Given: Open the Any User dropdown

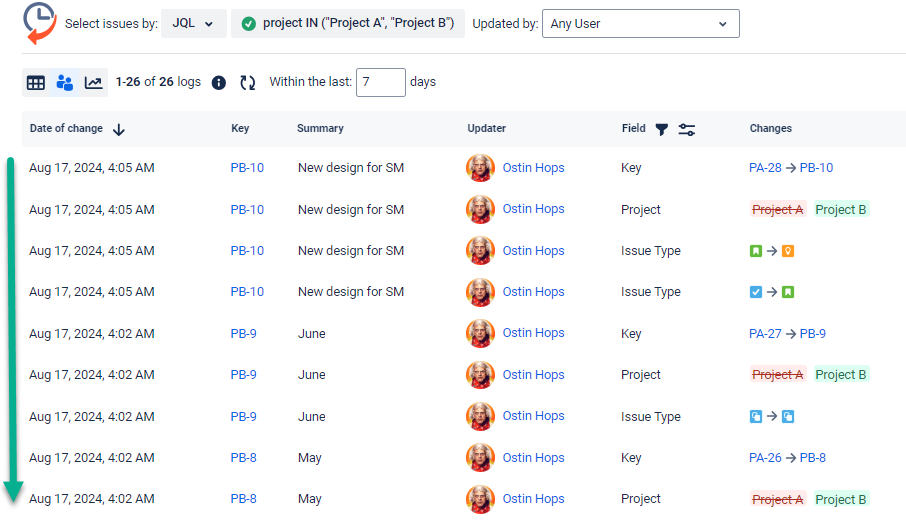Looking at the screenshot, I should 640,23.
